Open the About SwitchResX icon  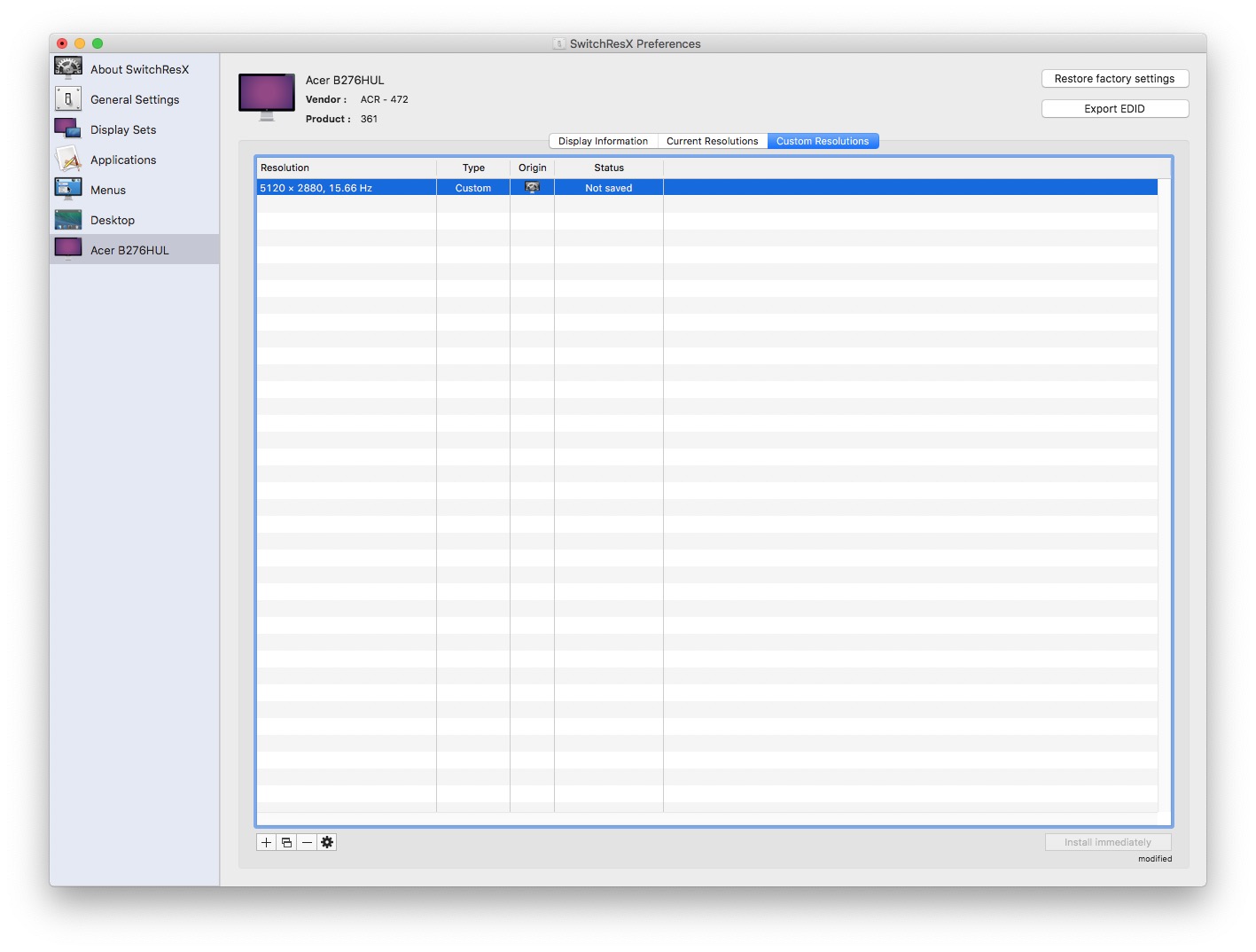click(x=68, y=68)
